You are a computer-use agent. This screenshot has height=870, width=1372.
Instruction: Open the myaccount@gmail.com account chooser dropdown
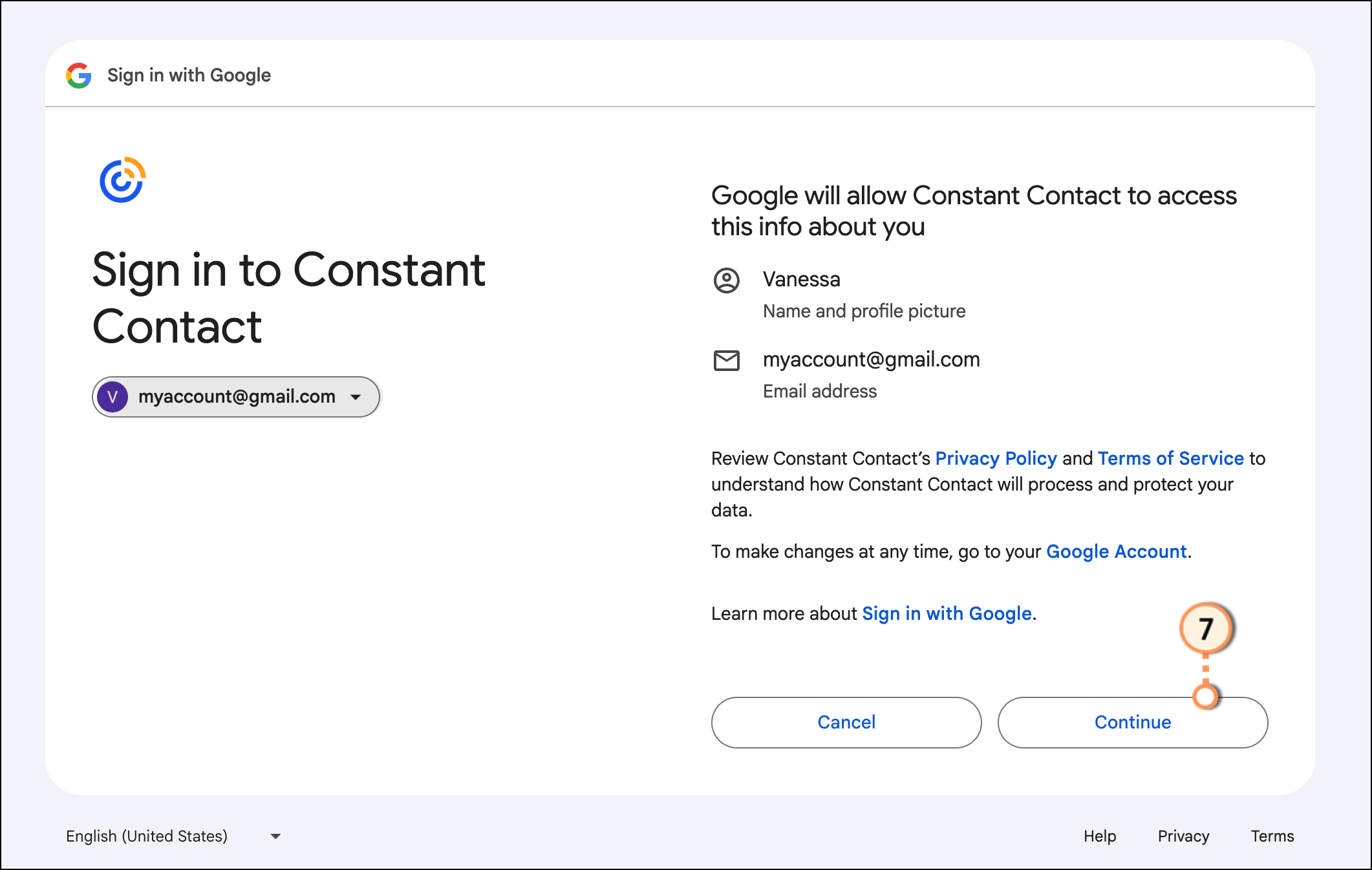(x=236, y=397)
